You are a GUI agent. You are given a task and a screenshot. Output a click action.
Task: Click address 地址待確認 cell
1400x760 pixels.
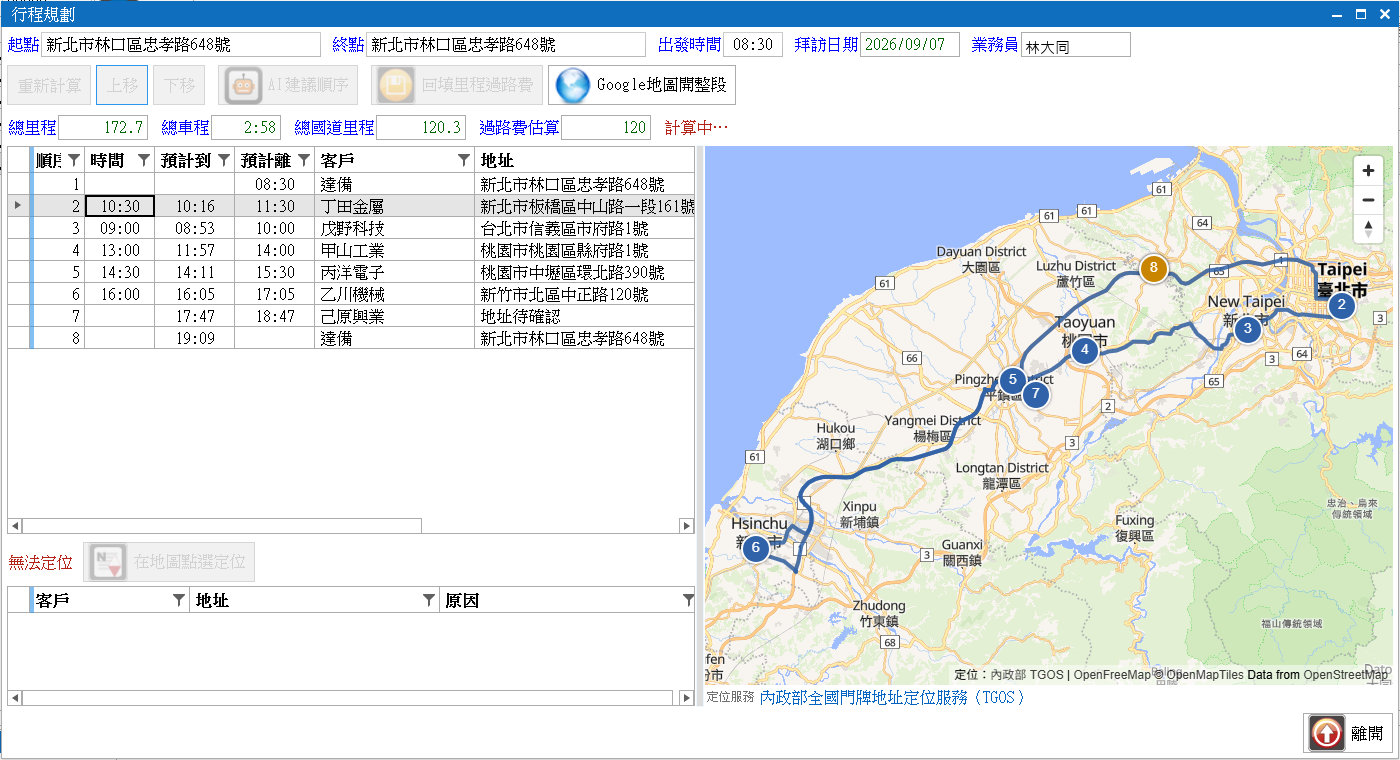coord(584,316)
